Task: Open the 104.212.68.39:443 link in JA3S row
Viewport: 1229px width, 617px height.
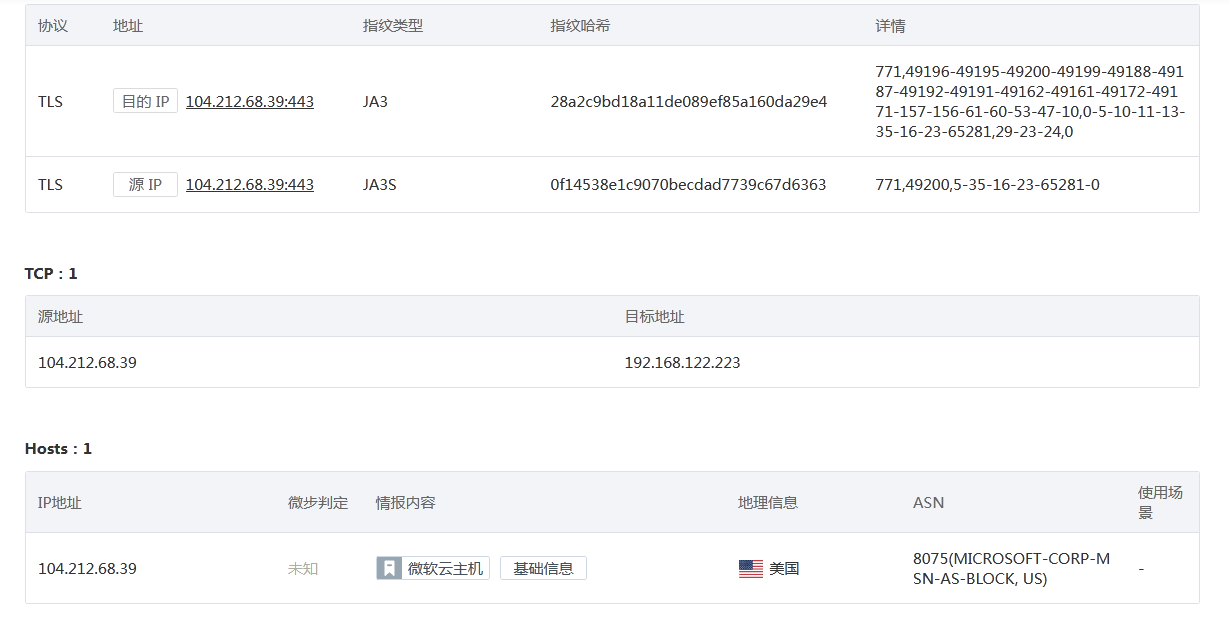Action: pos(250,184)
